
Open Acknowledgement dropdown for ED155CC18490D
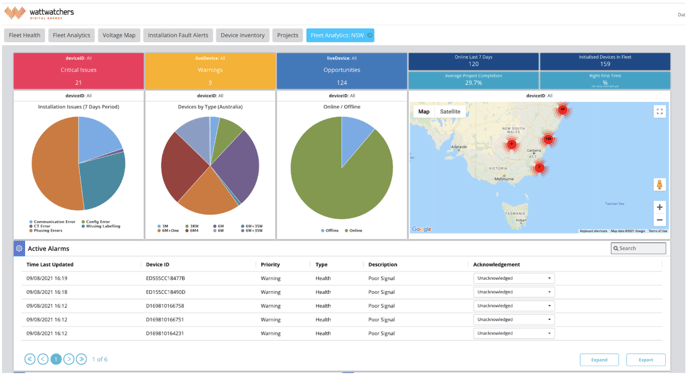click(x=513, y=292)
